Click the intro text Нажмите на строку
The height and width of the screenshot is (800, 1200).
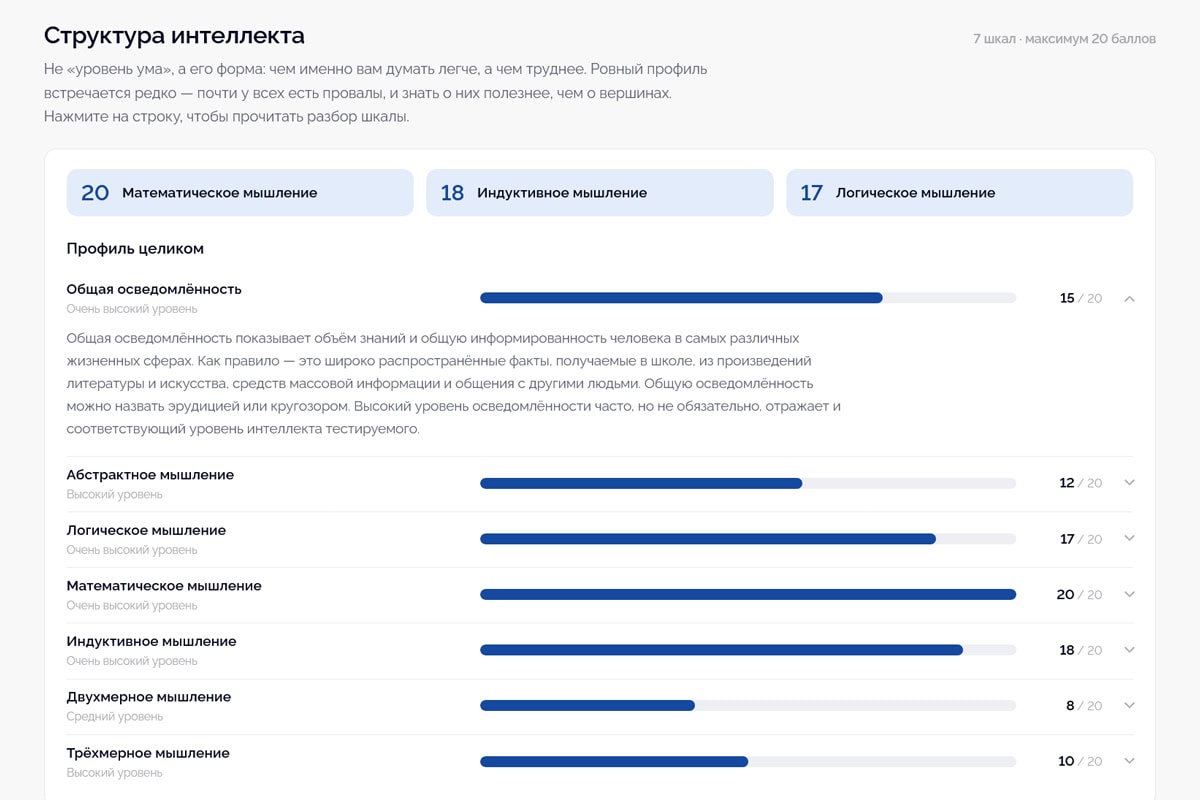pos(226,116)
